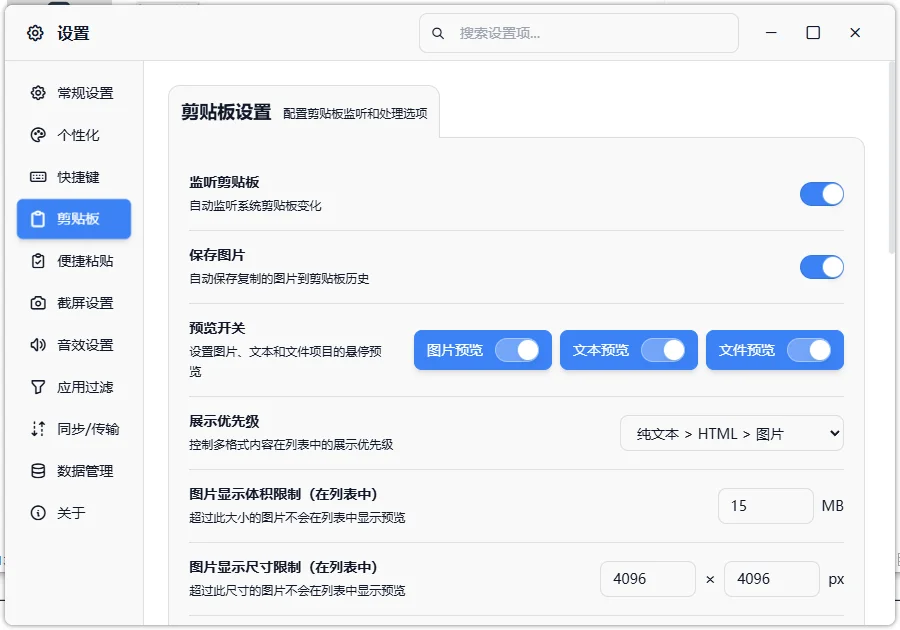Go to 同步/传输 section

pos(74,429)
